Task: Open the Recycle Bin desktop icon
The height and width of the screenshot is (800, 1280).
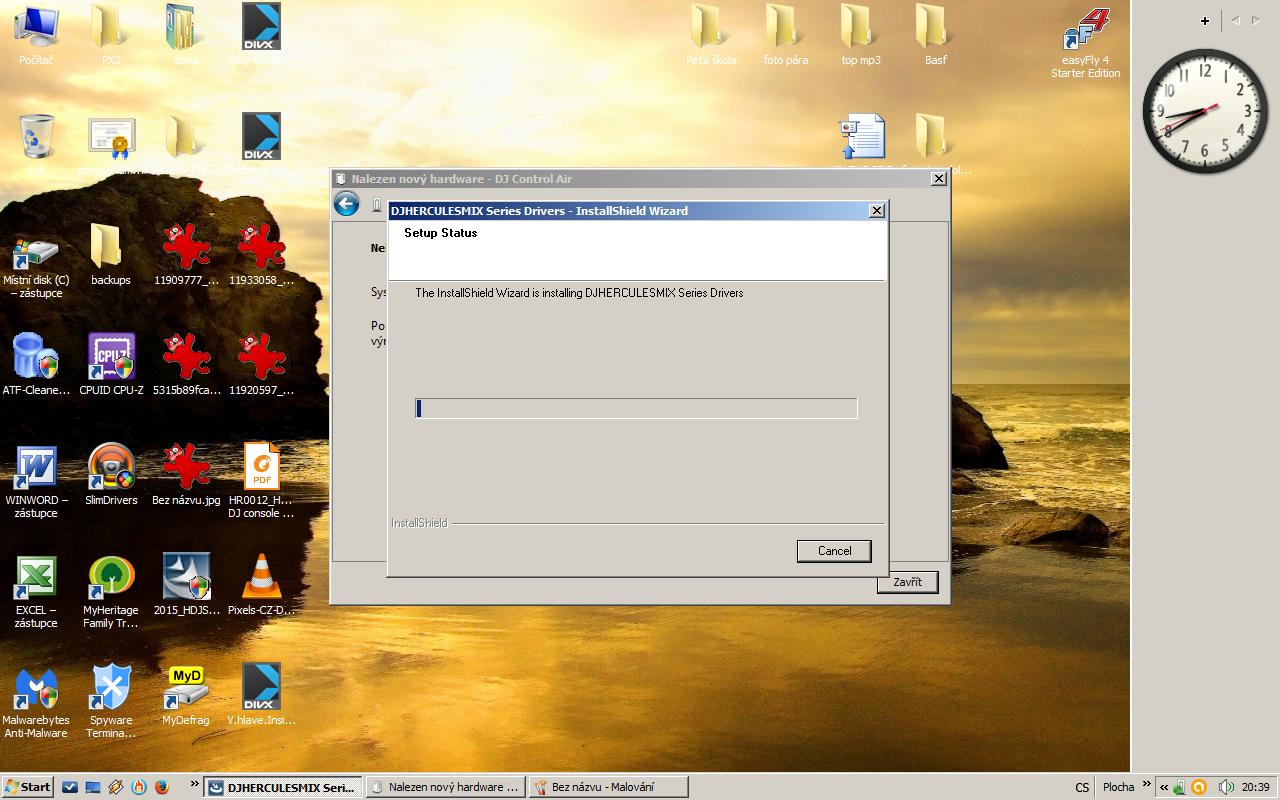Action: coord(36,145)
